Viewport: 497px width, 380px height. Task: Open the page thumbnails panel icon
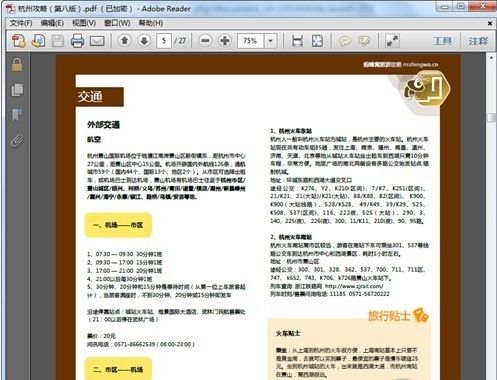17,90
